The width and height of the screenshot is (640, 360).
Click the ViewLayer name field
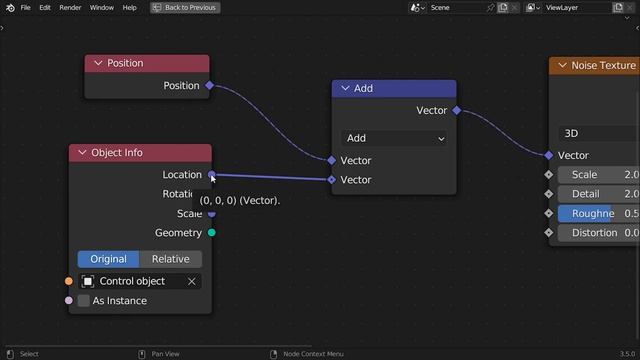(577, 8)
